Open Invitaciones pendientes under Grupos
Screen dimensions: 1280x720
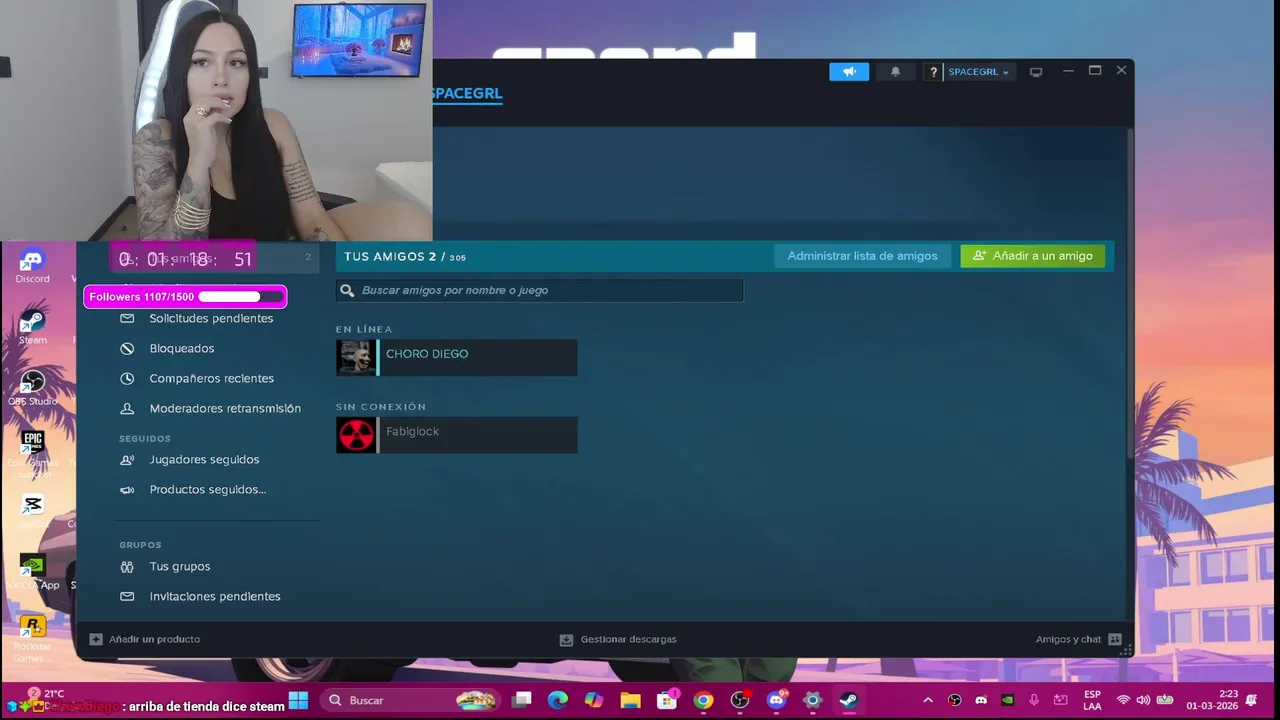tap(215, 596)
